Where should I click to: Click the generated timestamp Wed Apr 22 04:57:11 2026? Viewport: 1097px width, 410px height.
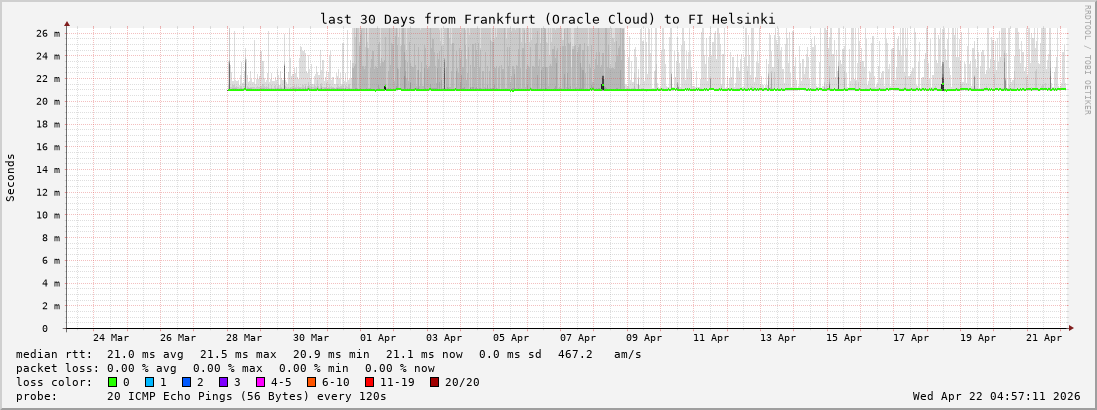click(996, 396)
